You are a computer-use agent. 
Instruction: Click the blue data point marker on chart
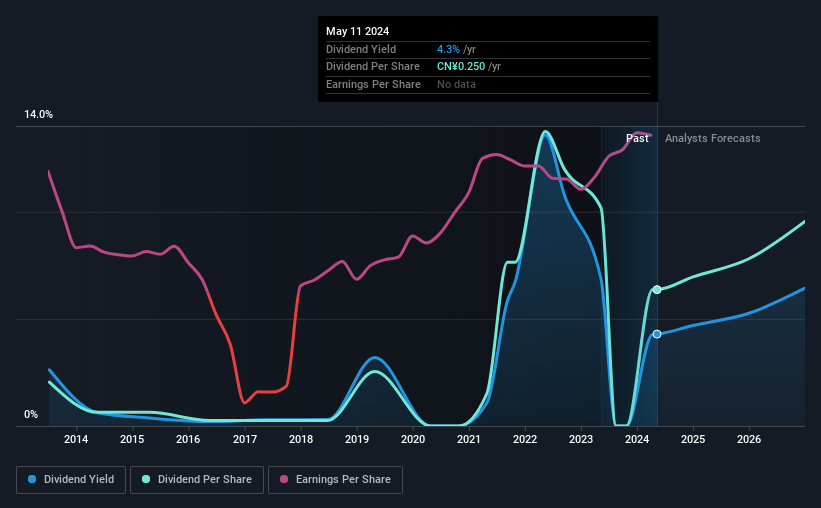click(657, 334)
